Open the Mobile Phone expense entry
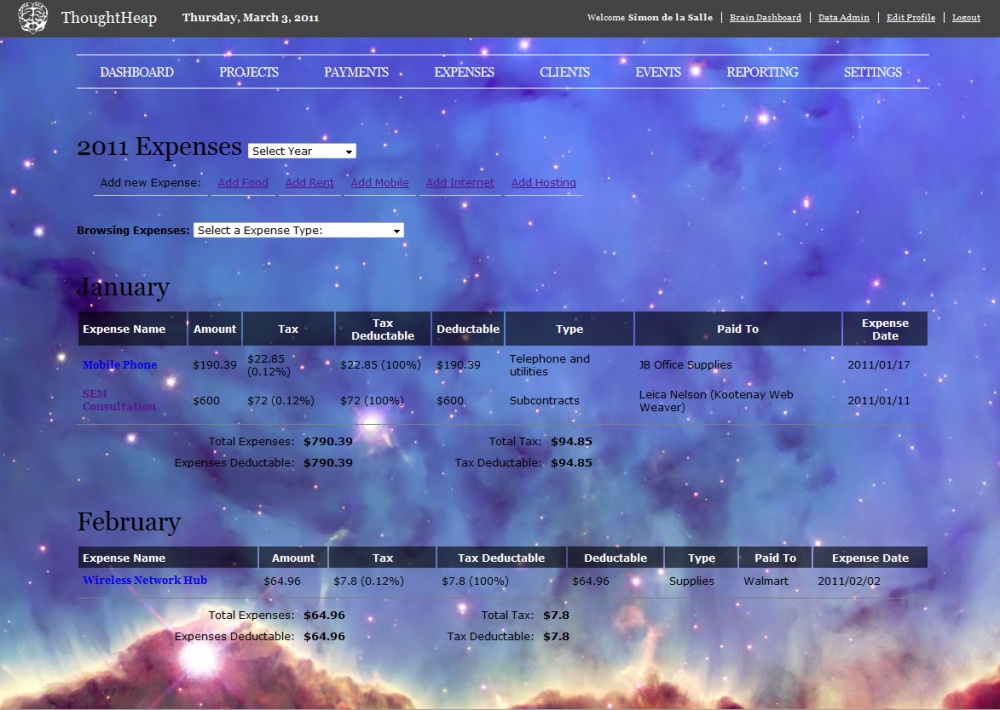 pyautogui.click(x=120, y=365)
